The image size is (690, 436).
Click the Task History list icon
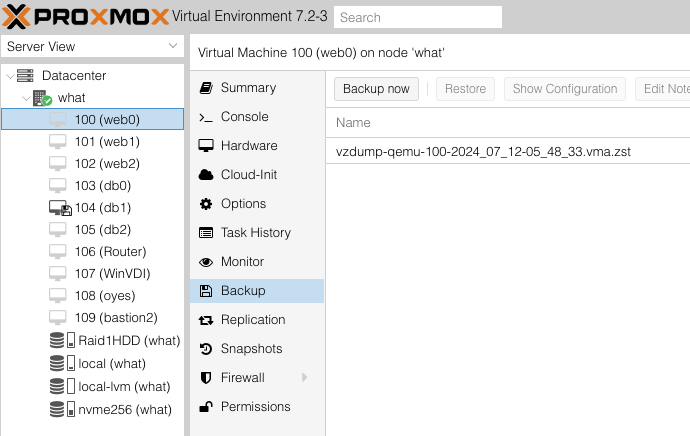point(206,233)
